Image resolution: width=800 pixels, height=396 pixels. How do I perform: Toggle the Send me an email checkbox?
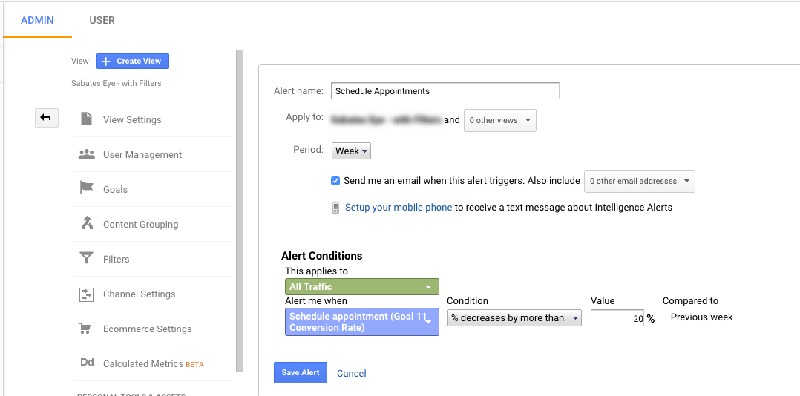335,181
